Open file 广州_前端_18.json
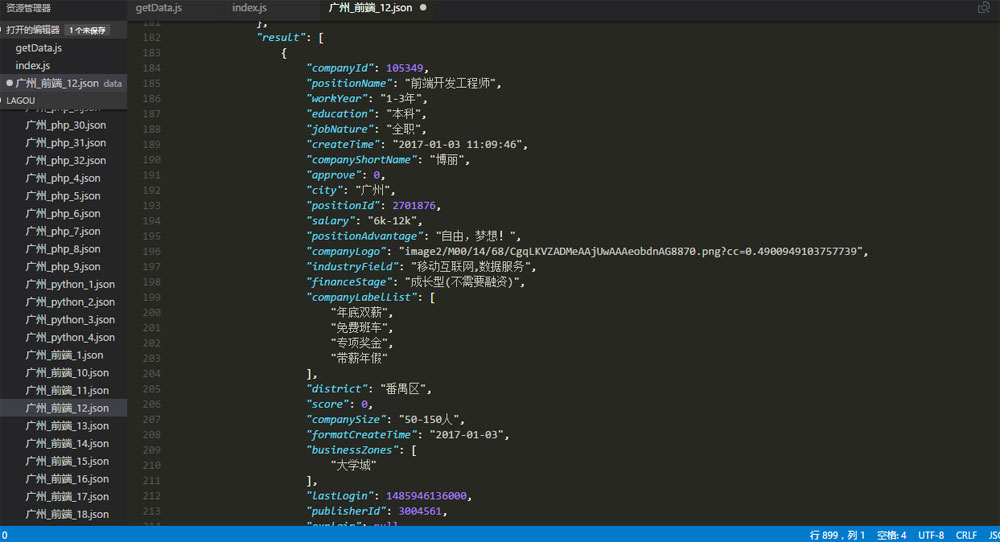This screenshot has height=542, width=1000. pos(67,514)
